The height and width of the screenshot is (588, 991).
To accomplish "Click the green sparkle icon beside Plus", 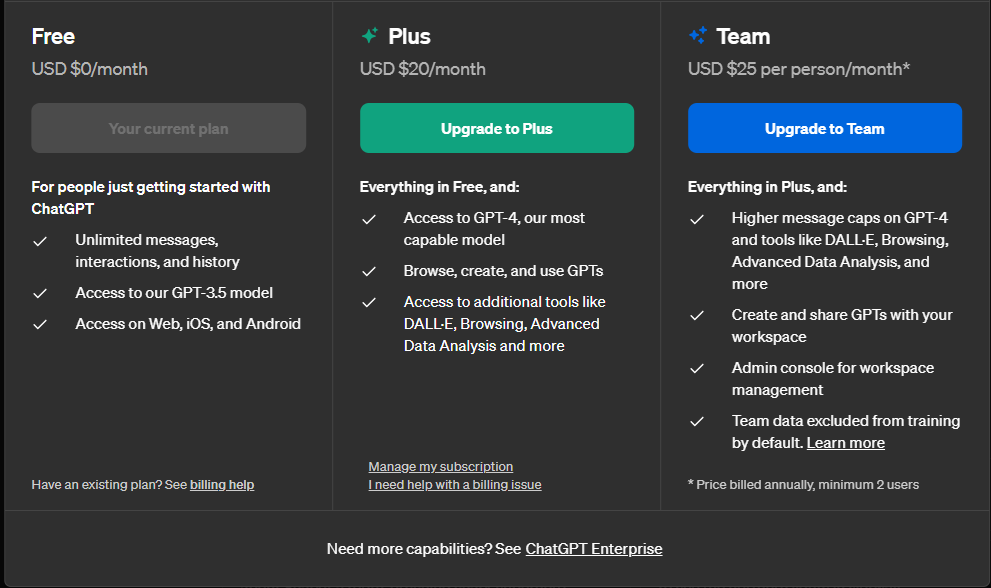I will click(x=370, y=35).
